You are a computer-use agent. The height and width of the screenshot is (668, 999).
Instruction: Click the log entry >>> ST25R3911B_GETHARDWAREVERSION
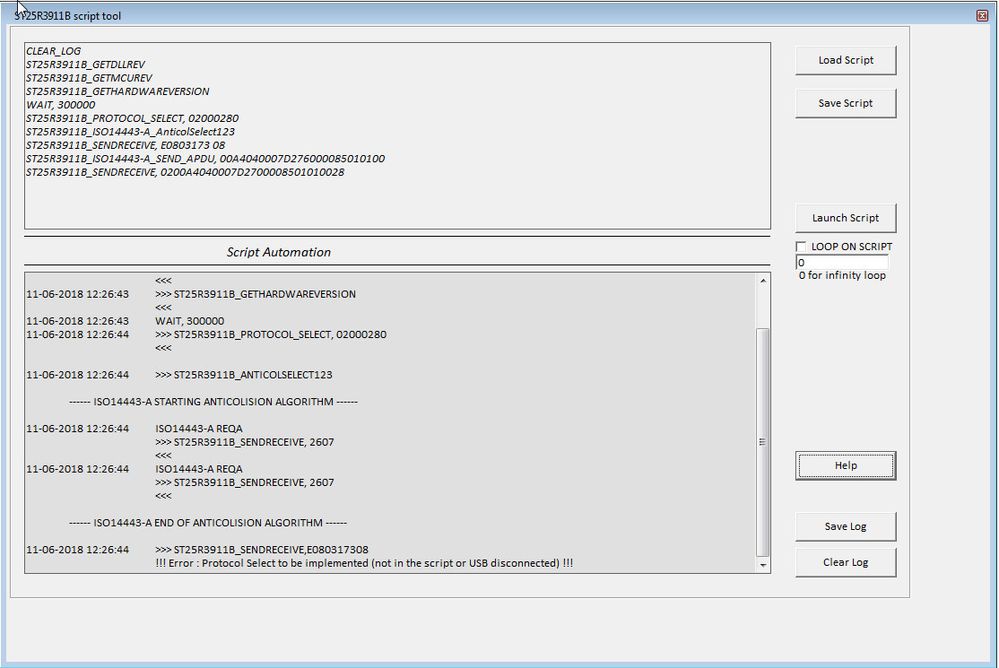[x=255, y=294]
